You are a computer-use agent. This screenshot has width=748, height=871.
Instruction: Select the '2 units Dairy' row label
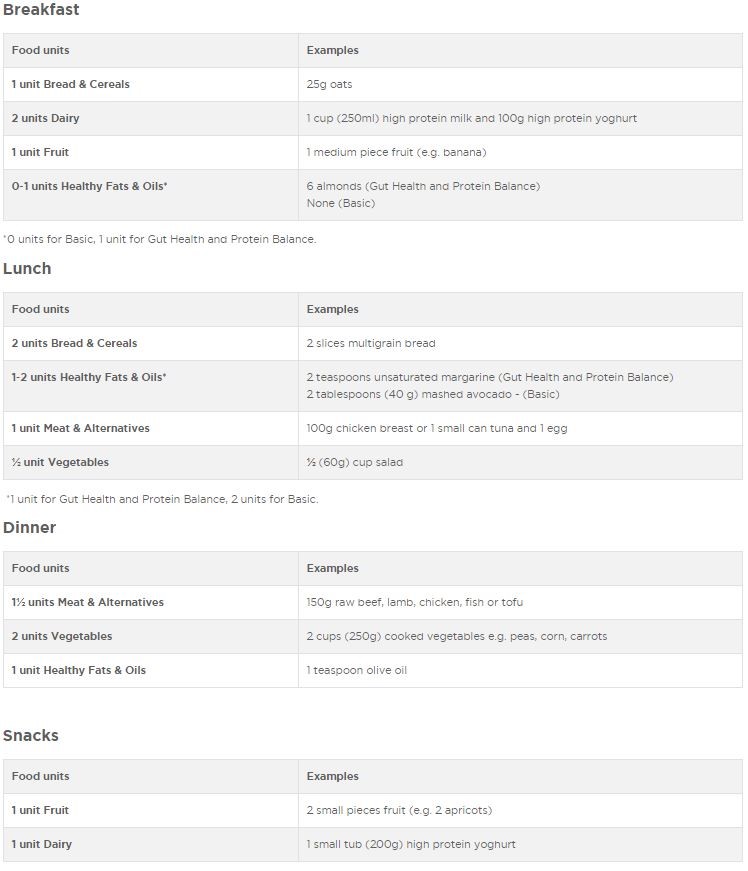(x=46, y=119)
